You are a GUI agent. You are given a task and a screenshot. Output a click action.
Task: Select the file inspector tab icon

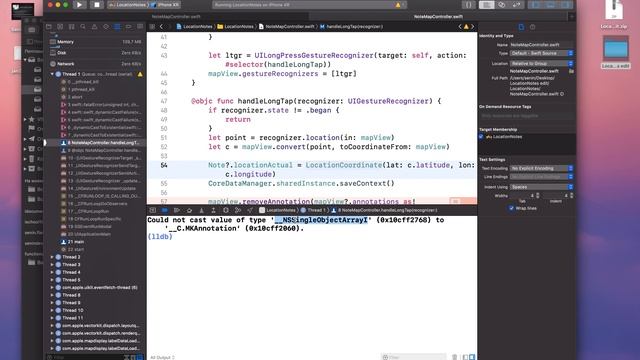[x=521, y=27]
